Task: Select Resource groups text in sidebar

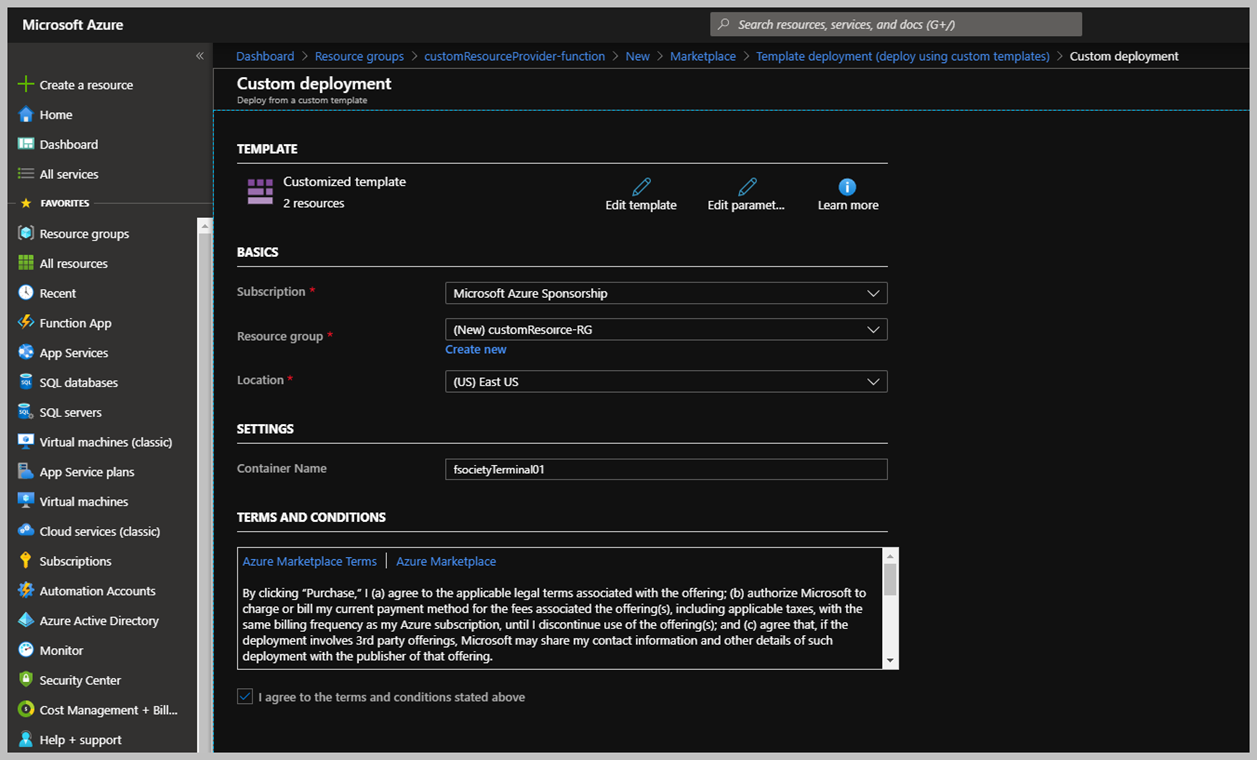Action: pyautogui.click(x=84, y=234)
